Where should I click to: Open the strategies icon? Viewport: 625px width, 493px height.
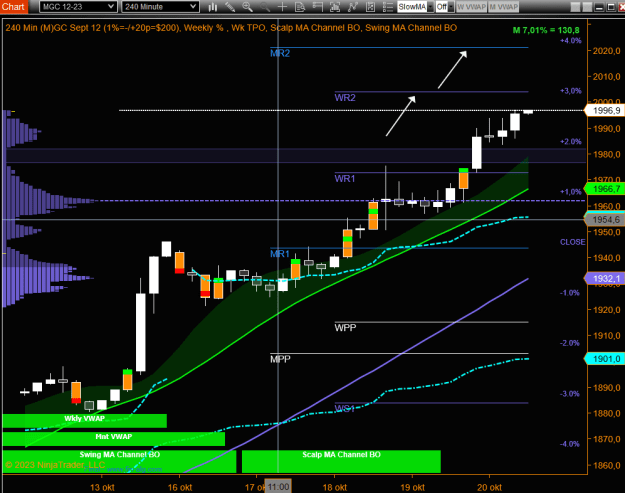pyautogui.click(x=370, y=7)
